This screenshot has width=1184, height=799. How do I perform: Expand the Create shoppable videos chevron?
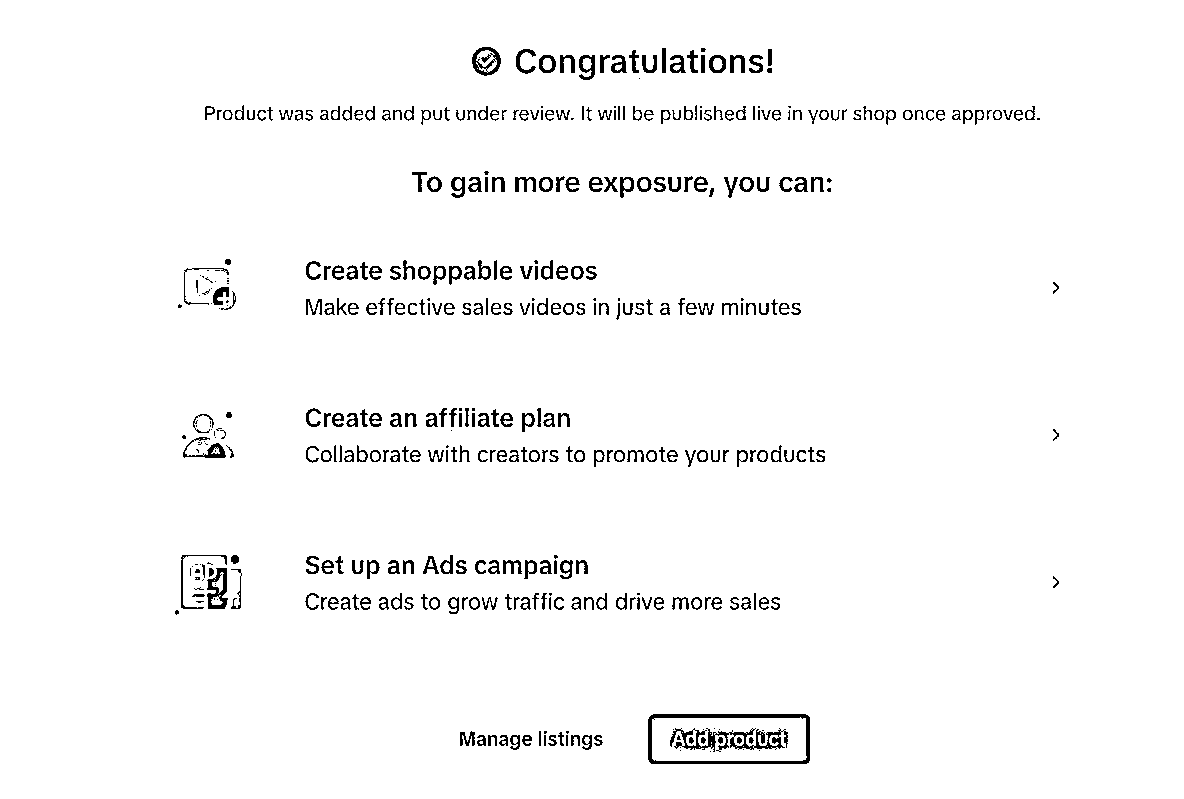coord(1056,288)
